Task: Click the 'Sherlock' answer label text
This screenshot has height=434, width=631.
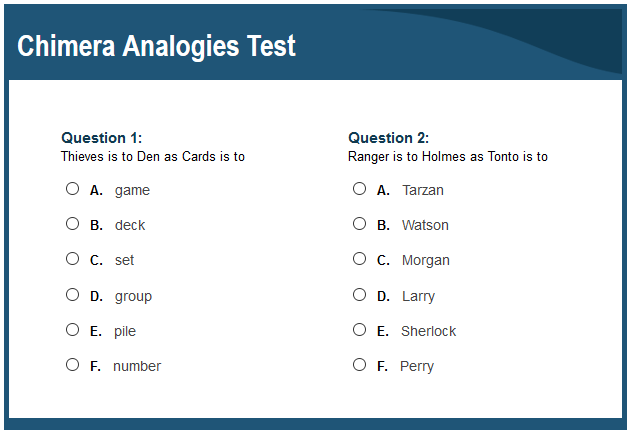Action: point(429,331)
